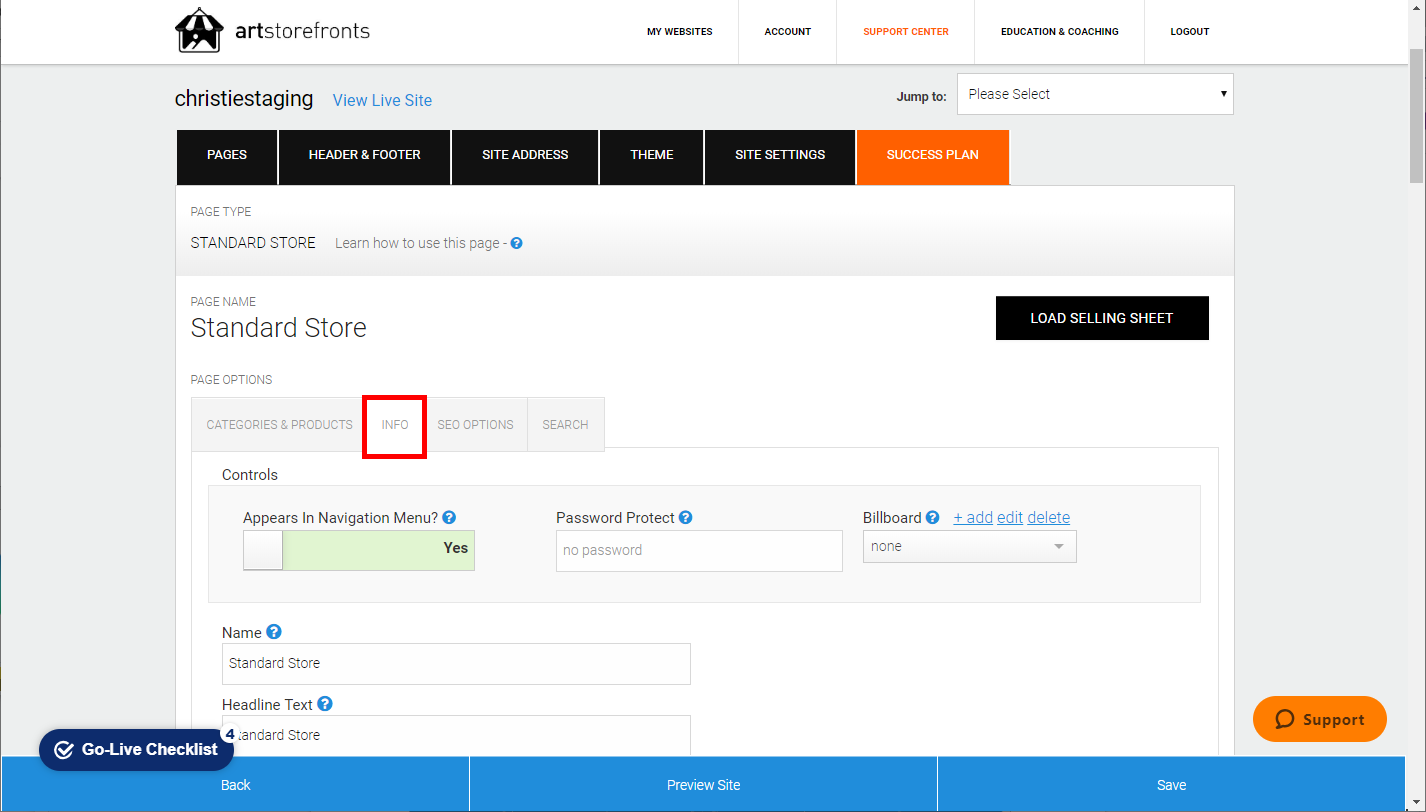1426x812 pixels.
Task: Click the christiestaging site name
Action: pyautogui.click(x=244, y=99)
